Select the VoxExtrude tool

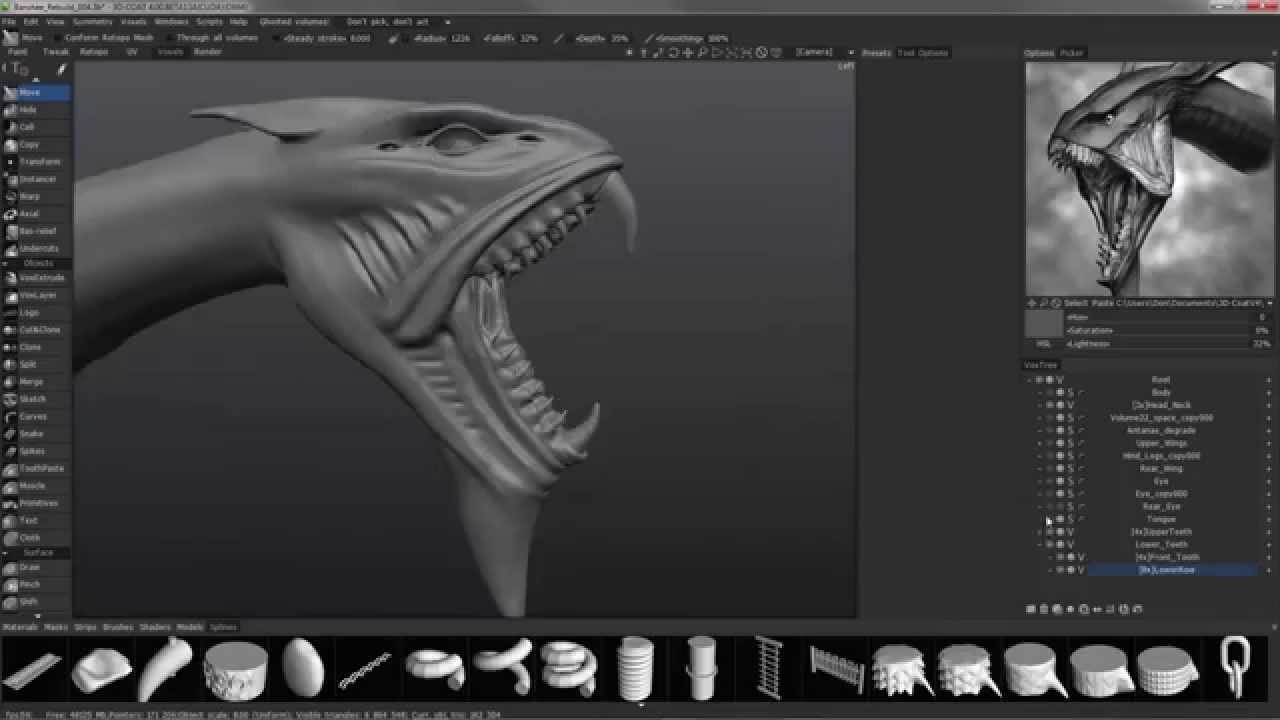[35, 277]
